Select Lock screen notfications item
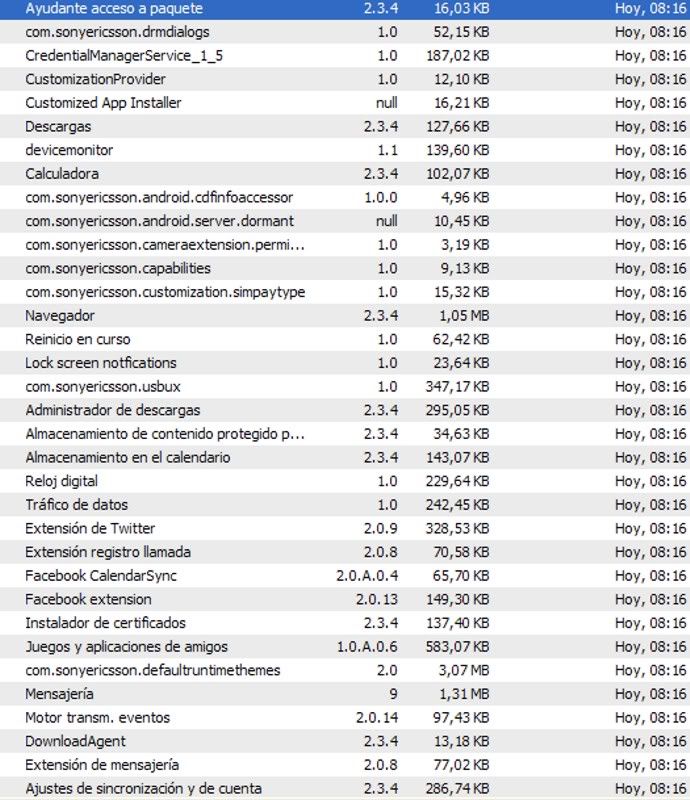The width and height of the screenshot is (690, 800). [345, 363]
